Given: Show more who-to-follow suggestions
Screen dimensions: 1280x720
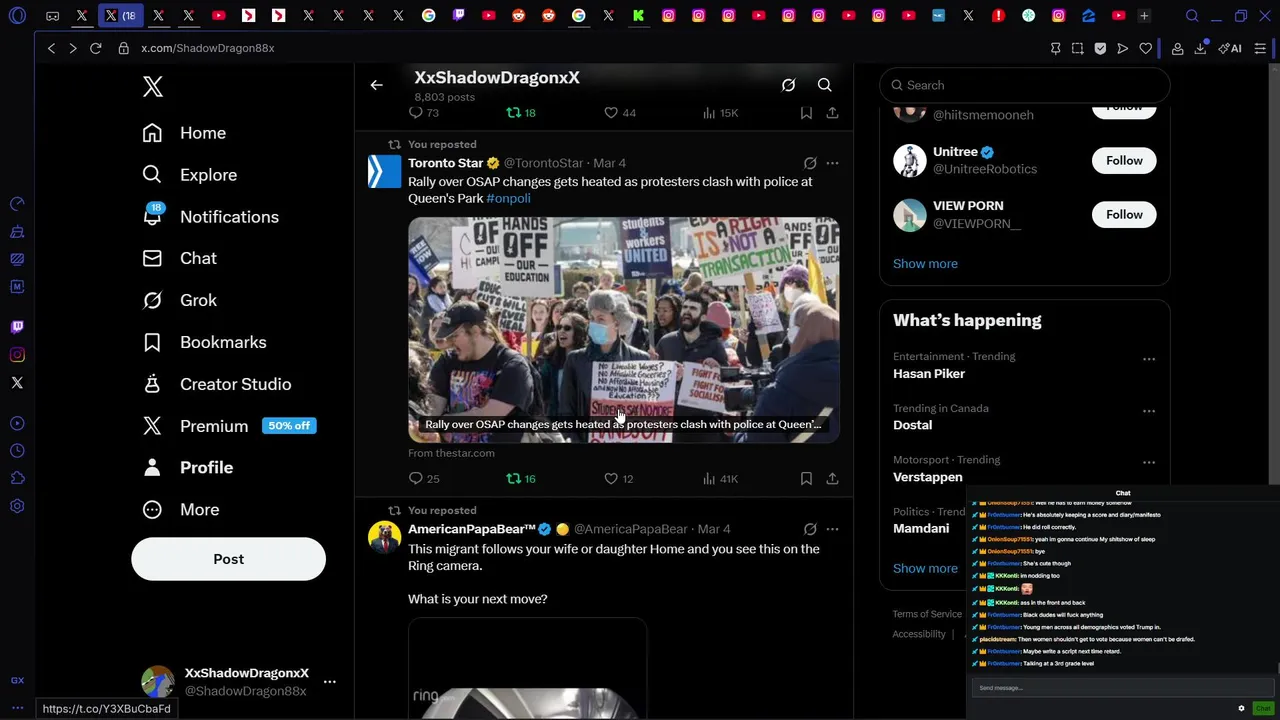Looking at the screenshot, I should coord(925,264).
